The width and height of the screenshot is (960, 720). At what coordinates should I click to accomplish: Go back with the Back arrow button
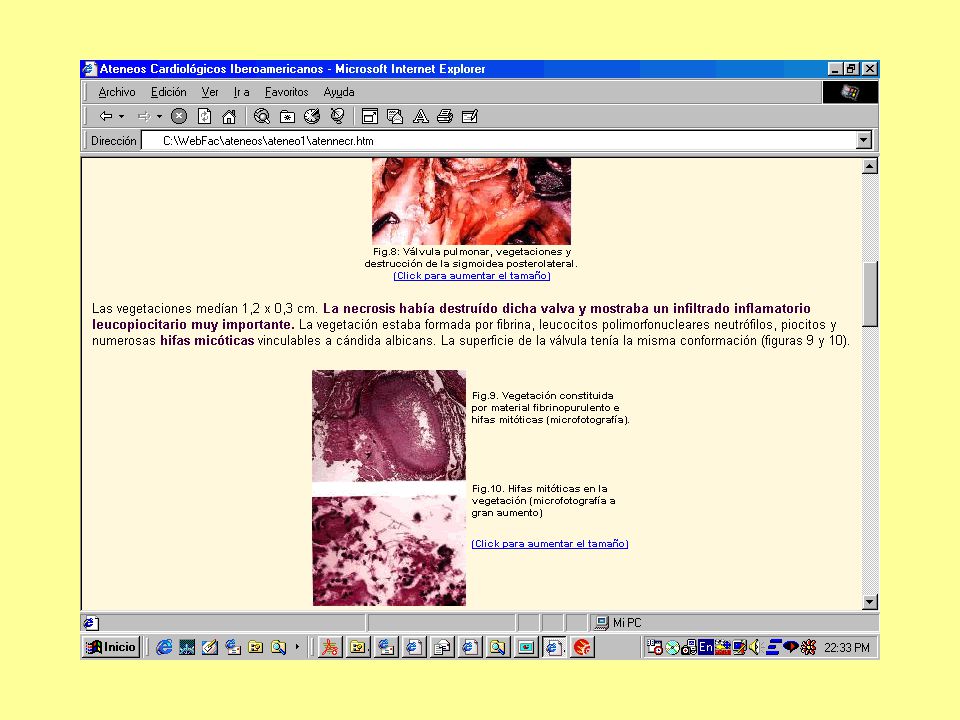106,116
